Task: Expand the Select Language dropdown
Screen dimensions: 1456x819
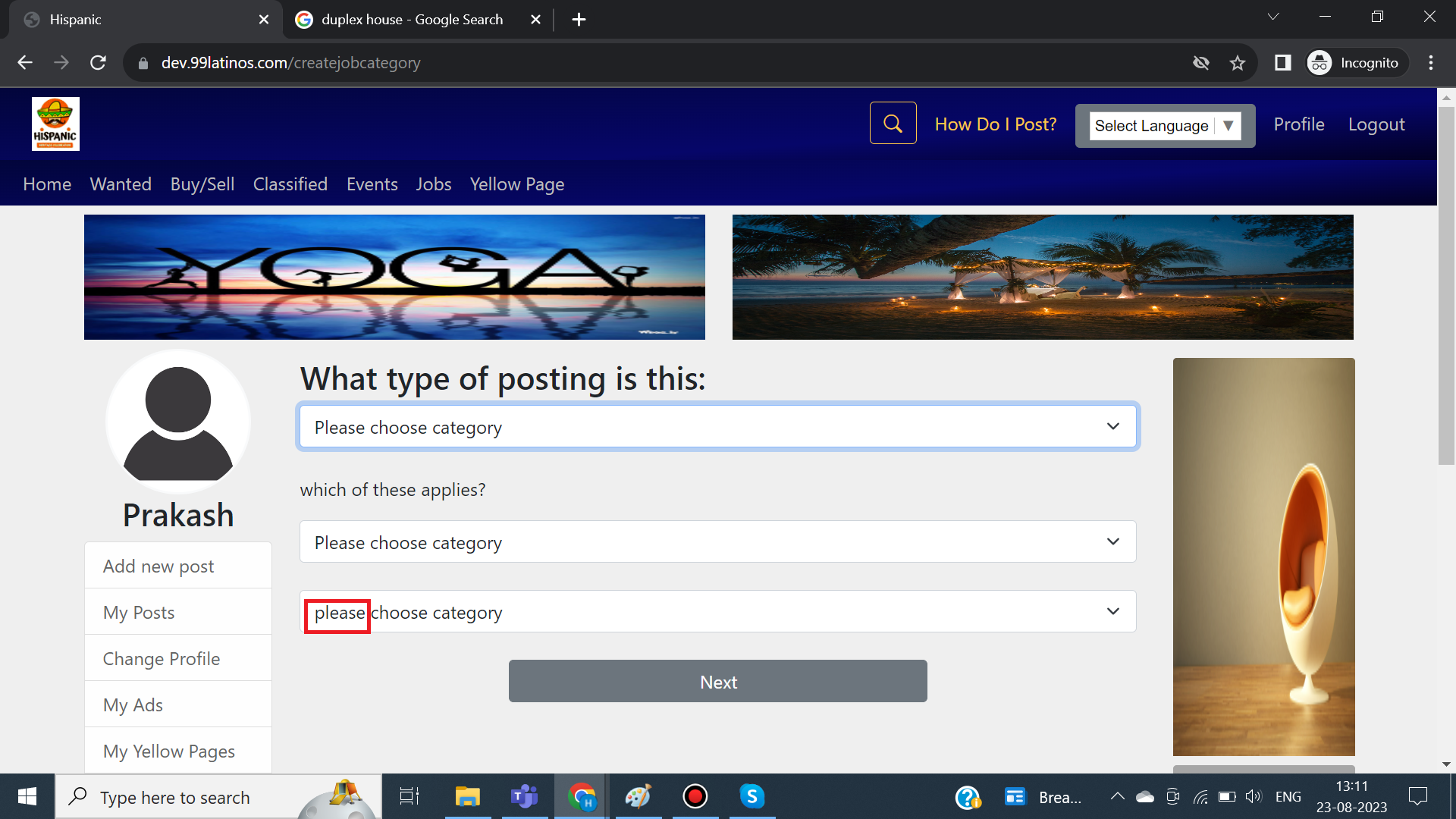Action: coord(1165,126)
